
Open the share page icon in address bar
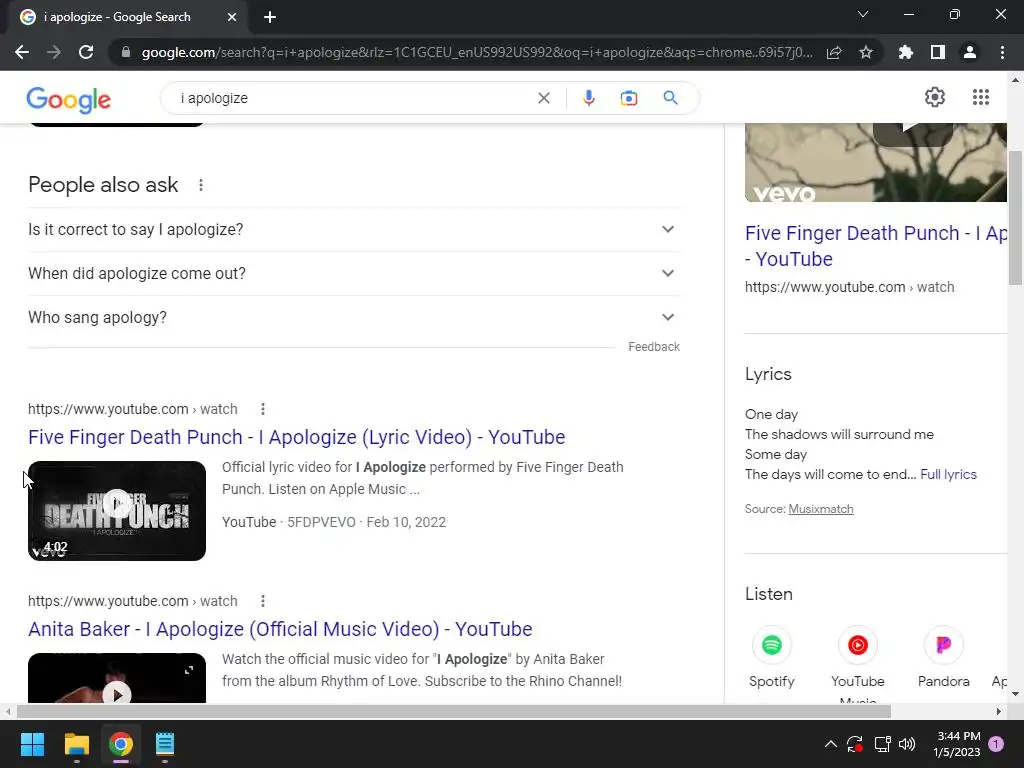click(834, 52)
